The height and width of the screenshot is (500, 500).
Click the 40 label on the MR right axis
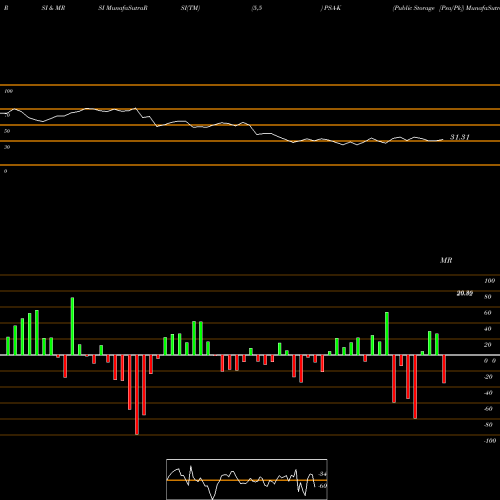pos(488,329)
